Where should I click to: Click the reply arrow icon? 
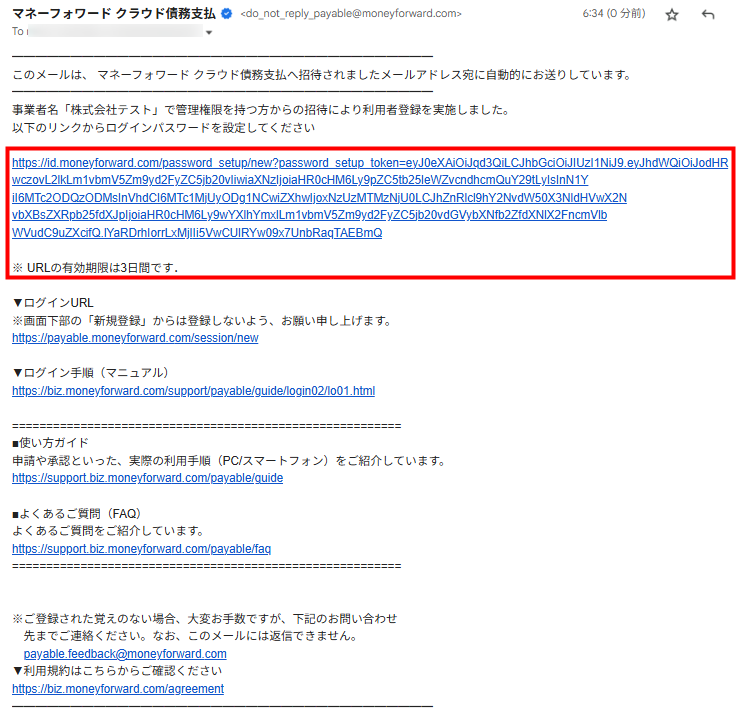click(707, 15)
